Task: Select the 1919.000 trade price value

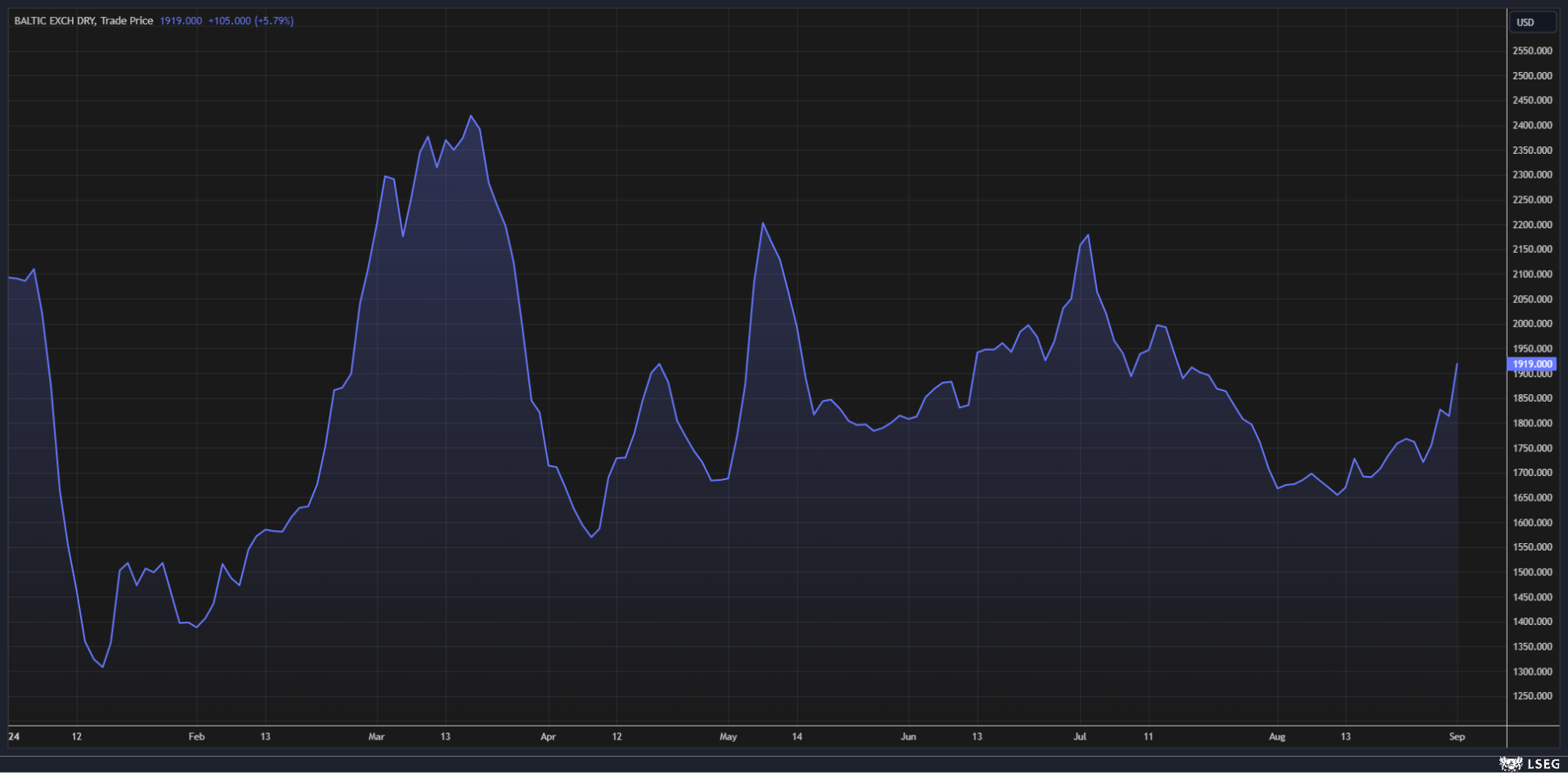Action: point(181,20)
